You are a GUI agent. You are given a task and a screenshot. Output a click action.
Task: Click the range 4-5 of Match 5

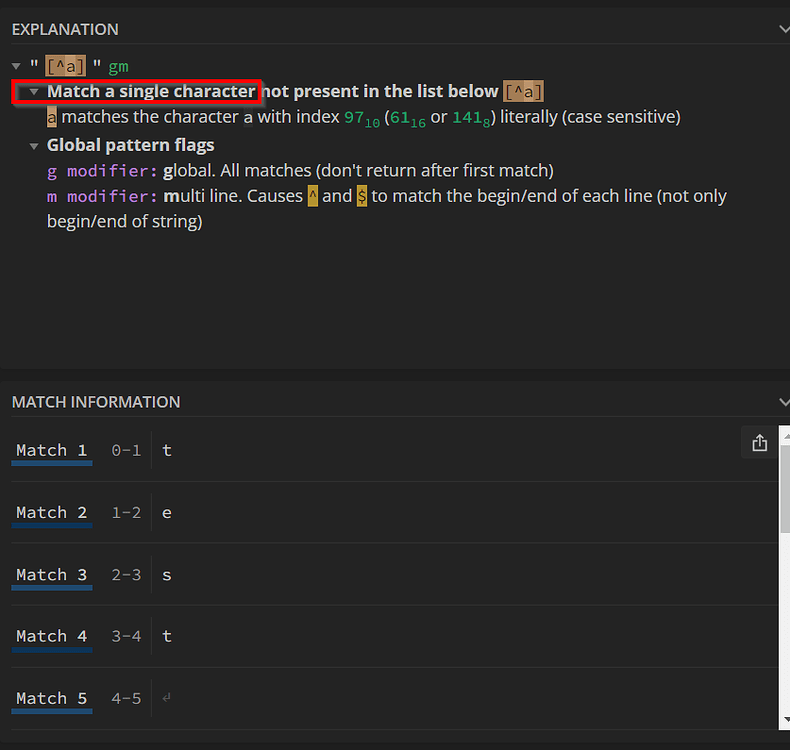coord(126,699)
